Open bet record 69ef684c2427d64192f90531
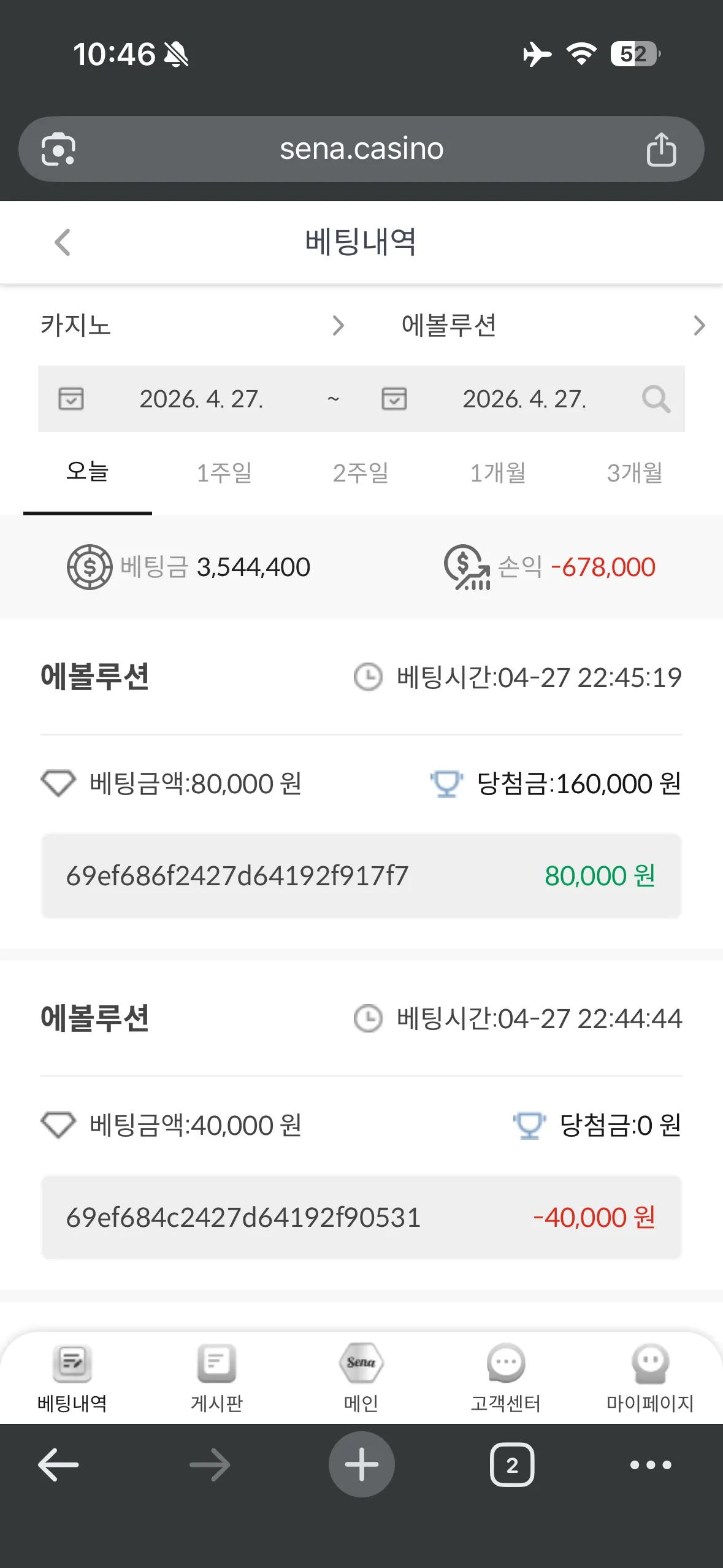 click(x=361, y=1217)
